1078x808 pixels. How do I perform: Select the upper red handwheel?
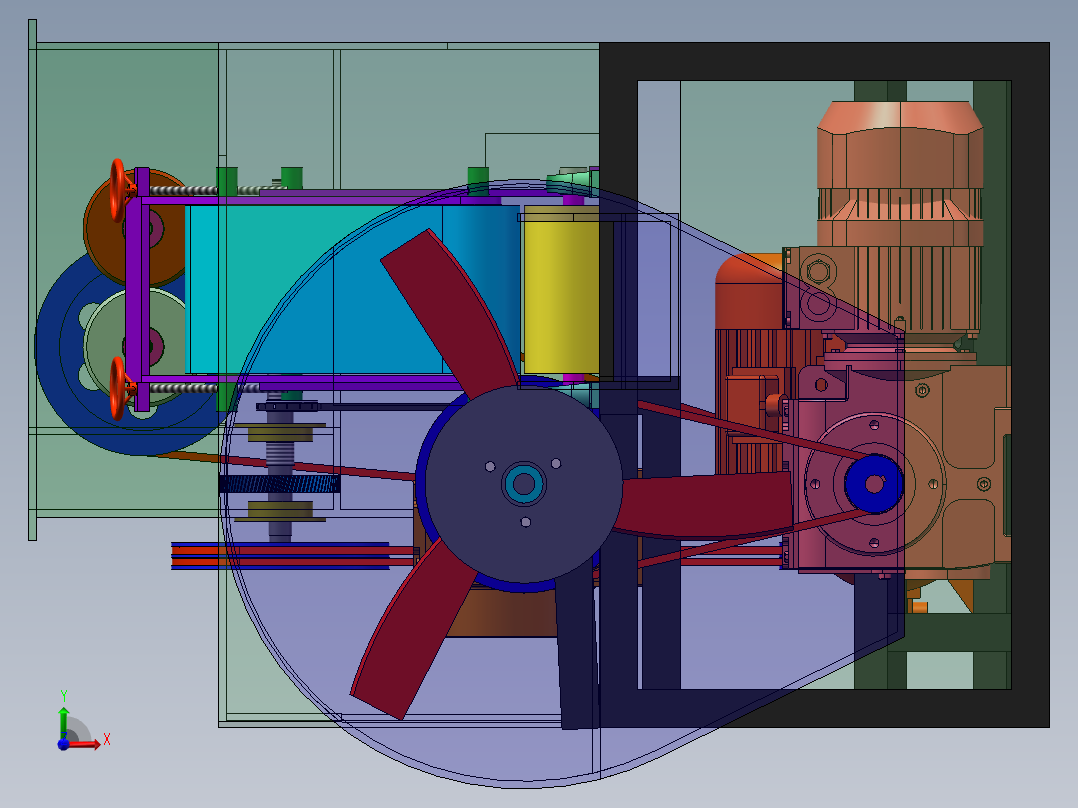click(x=118, y=190)
